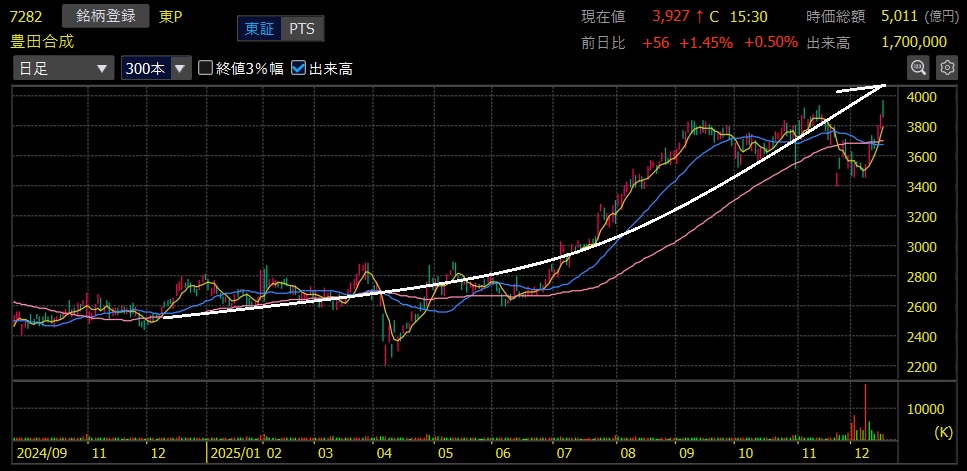Enable the 終値3%幅 checkbox
The height and width of the screenshot is (471, 967).
click(x=206, y=69)
